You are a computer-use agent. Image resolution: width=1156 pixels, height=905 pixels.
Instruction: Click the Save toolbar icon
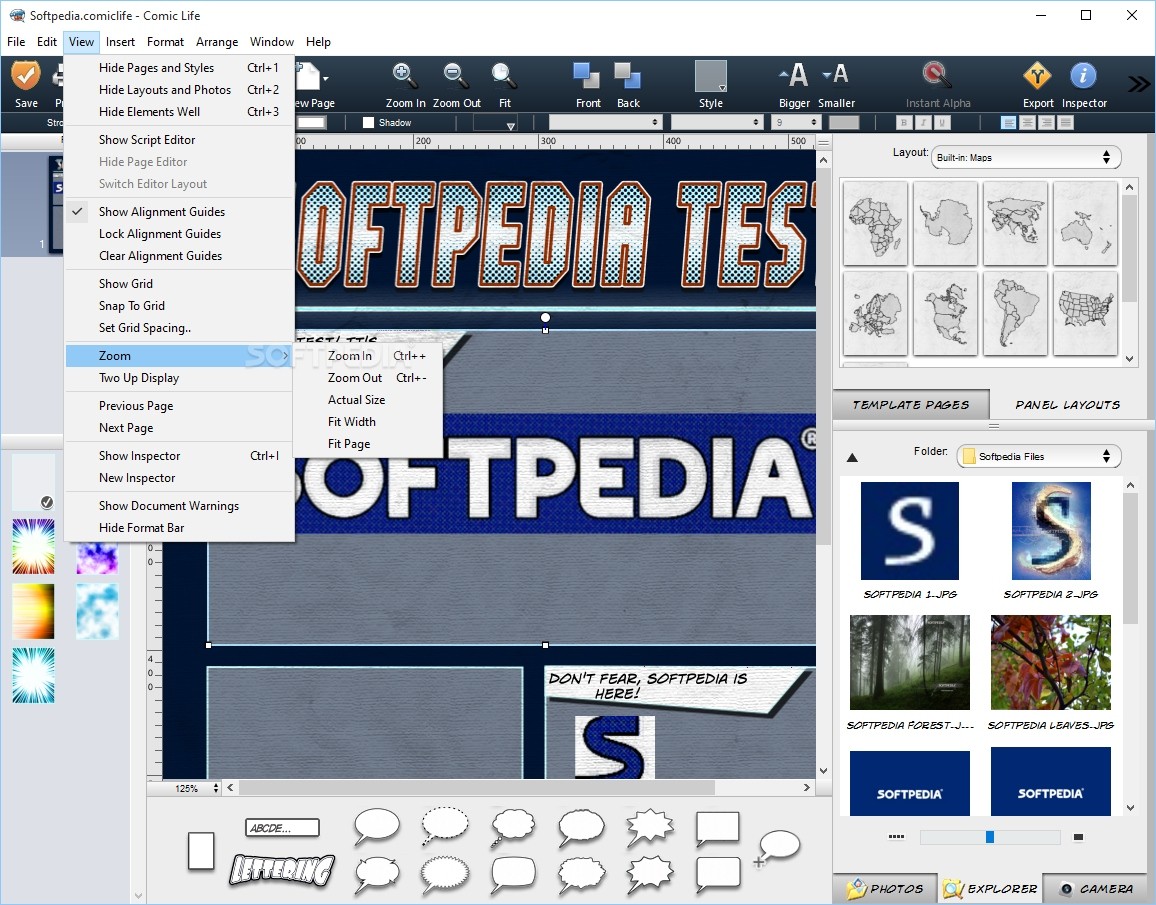(26, 75)
